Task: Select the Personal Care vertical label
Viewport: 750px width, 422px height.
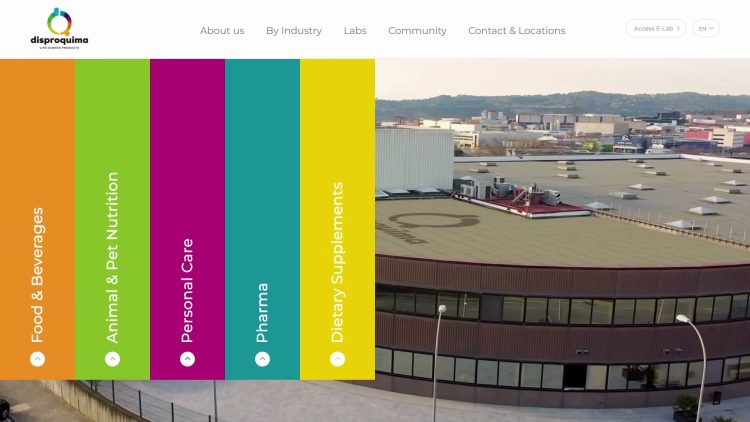Action: [188, 290]
